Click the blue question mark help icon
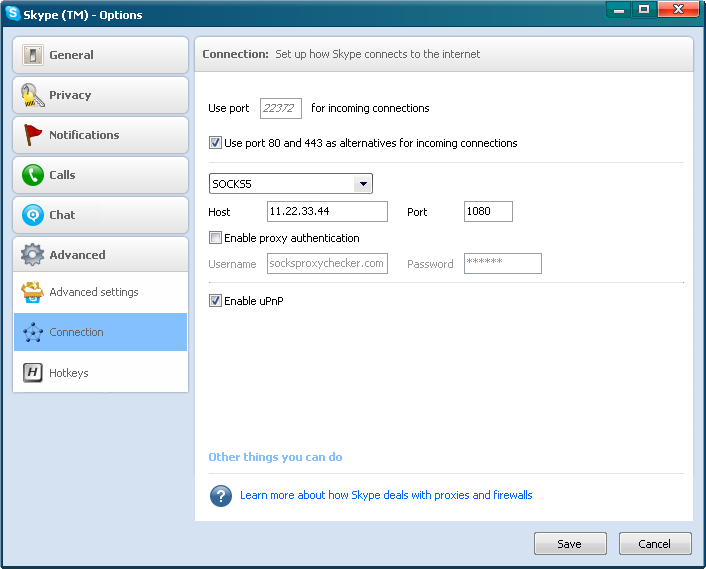This screenshot has width=706, height=569. coord(221,496)
